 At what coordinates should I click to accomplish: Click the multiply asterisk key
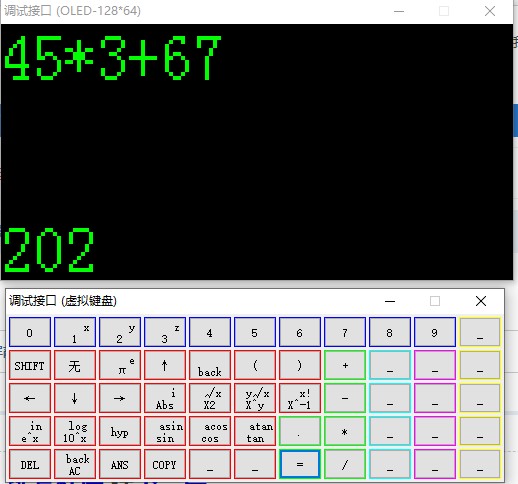(345, 431)
